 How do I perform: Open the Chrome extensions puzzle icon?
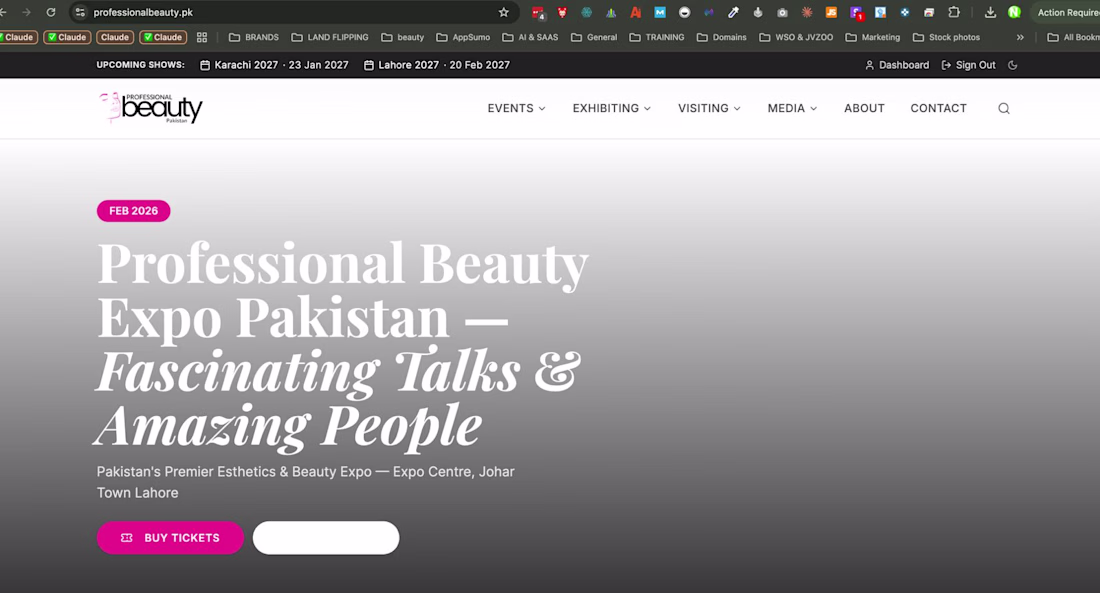(954, 12)
